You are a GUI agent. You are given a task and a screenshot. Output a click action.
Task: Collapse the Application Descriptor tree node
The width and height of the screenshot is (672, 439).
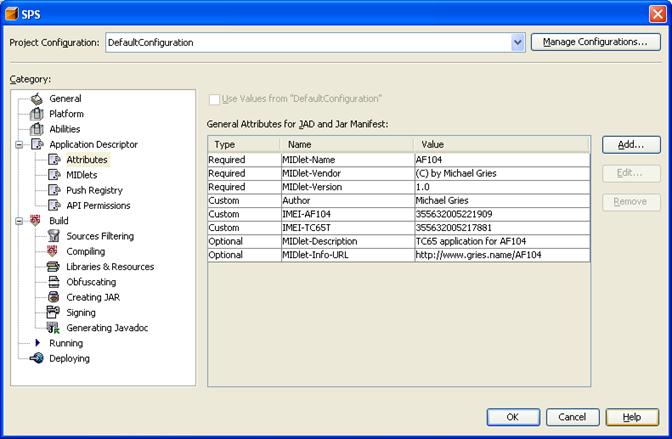pyautogui.click(x=20, y=145)
